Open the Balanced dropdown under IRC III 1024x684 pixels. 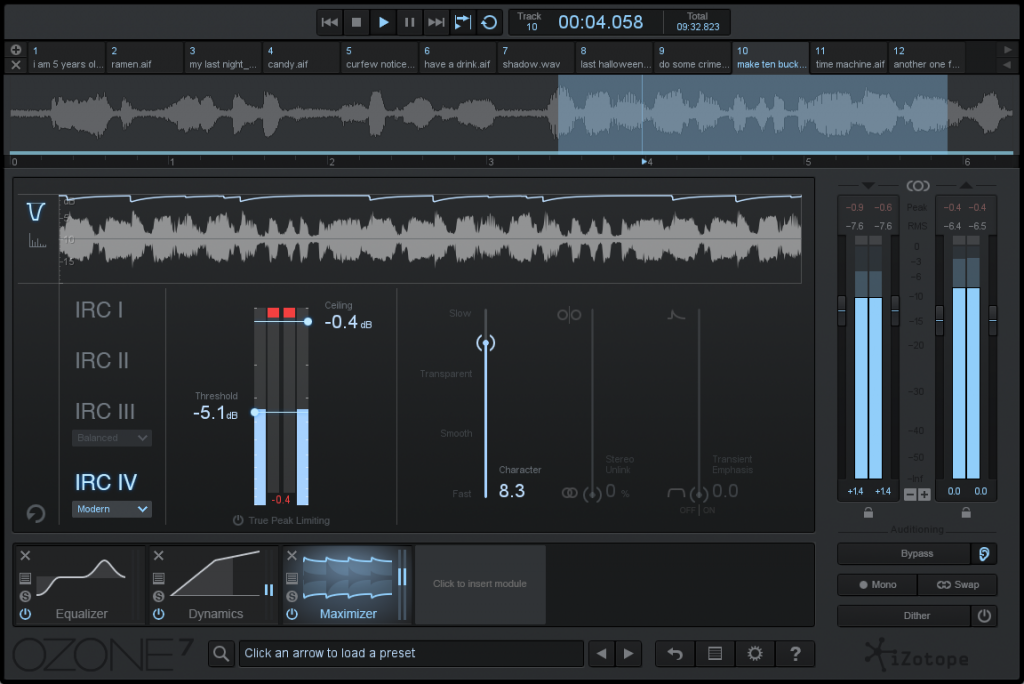(x=111, y=438)
